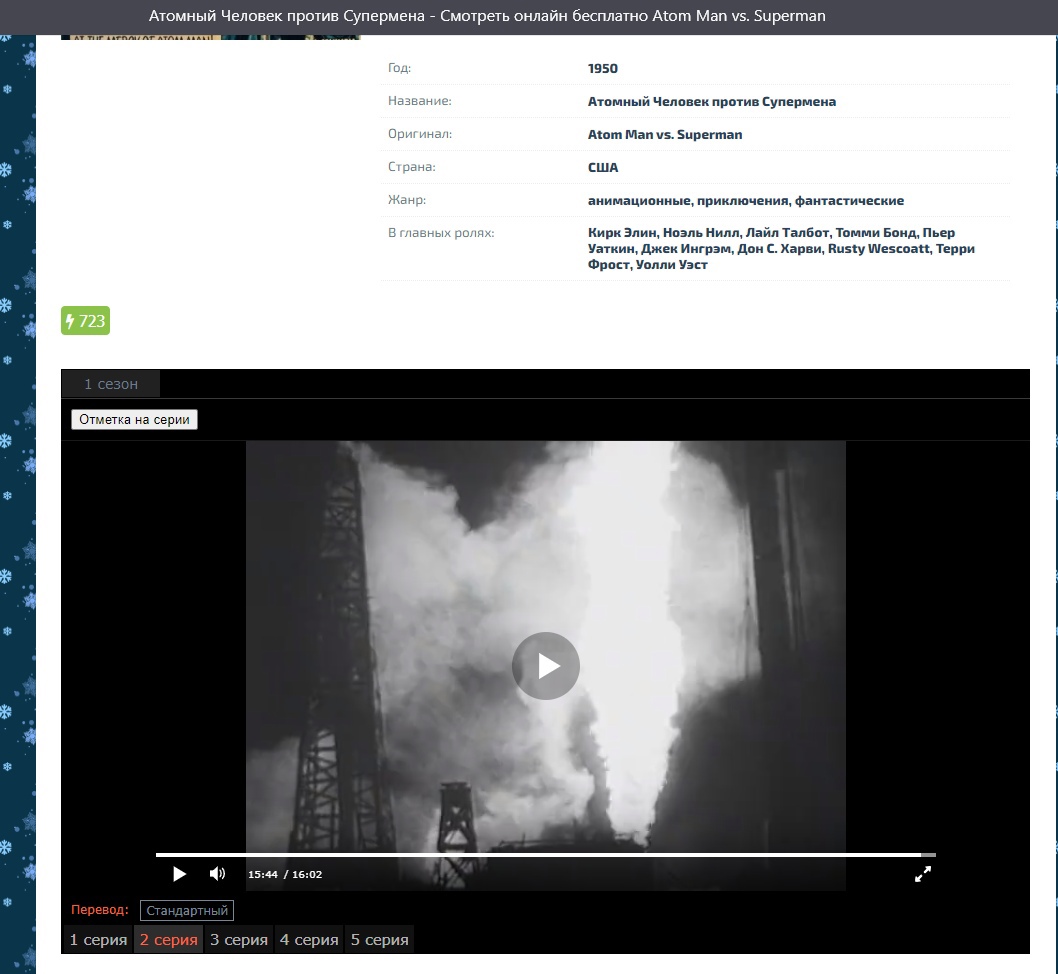The image size is (1058, 974).
Task: Click the Перевод: label
Action: point(100,910)
